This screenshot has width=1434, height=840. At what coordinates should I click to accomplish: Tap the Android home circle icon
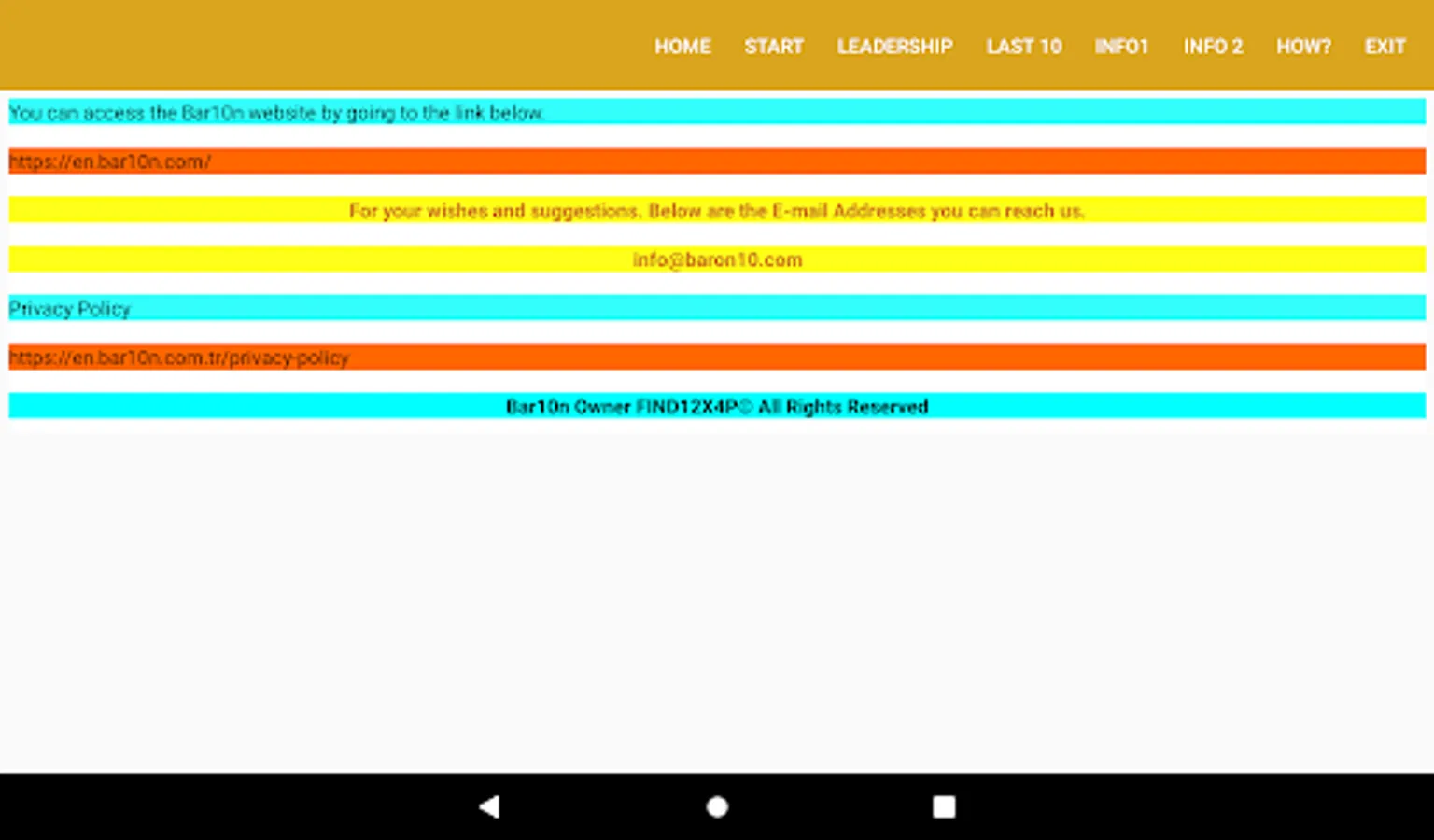click(x=717, y=806)
